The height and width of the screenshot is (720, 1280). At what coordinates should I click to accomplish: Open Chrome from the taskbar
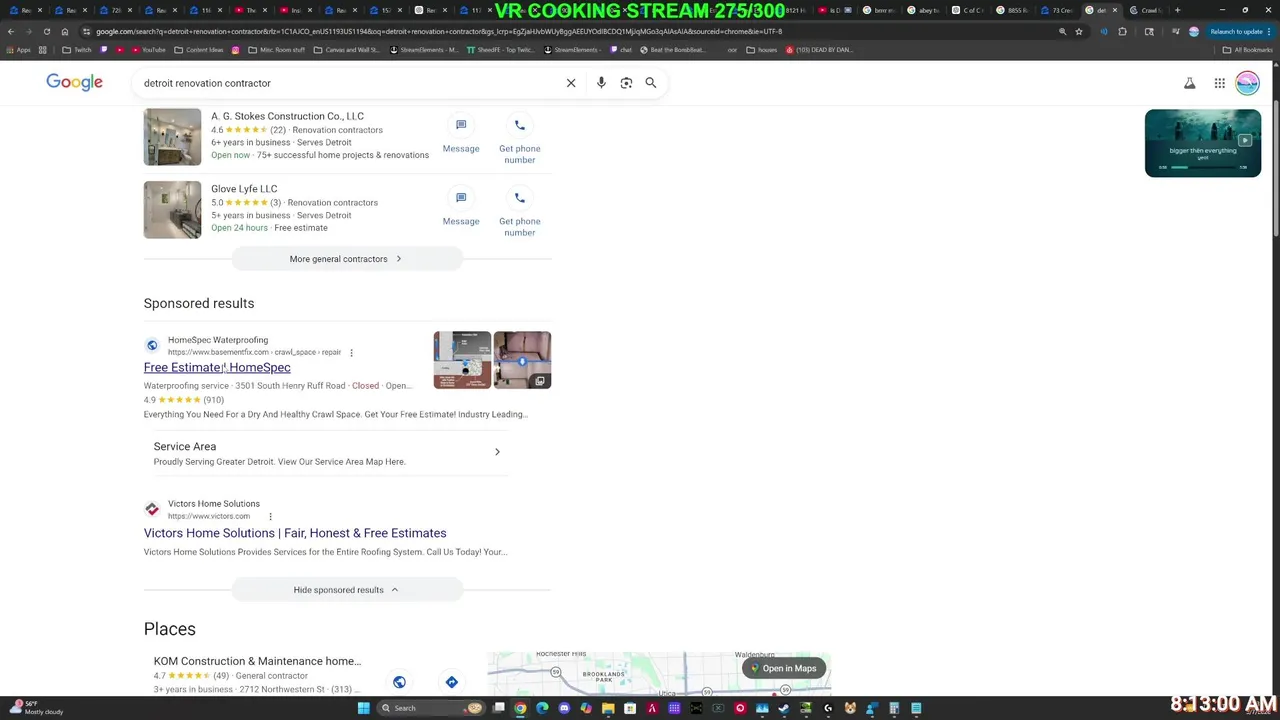[x=520, y=708]
